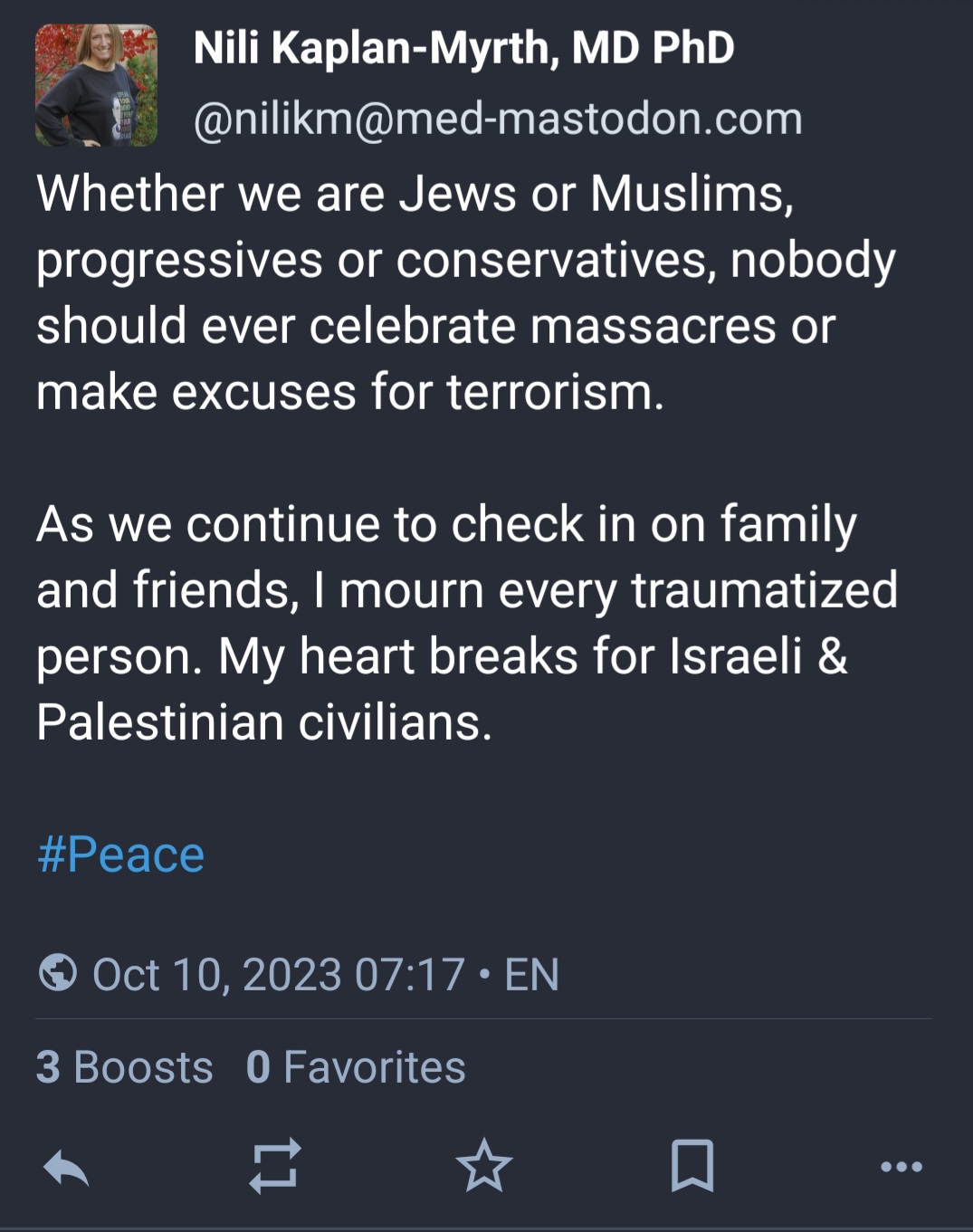Open the #Peace hashtag

click(121, 855)
